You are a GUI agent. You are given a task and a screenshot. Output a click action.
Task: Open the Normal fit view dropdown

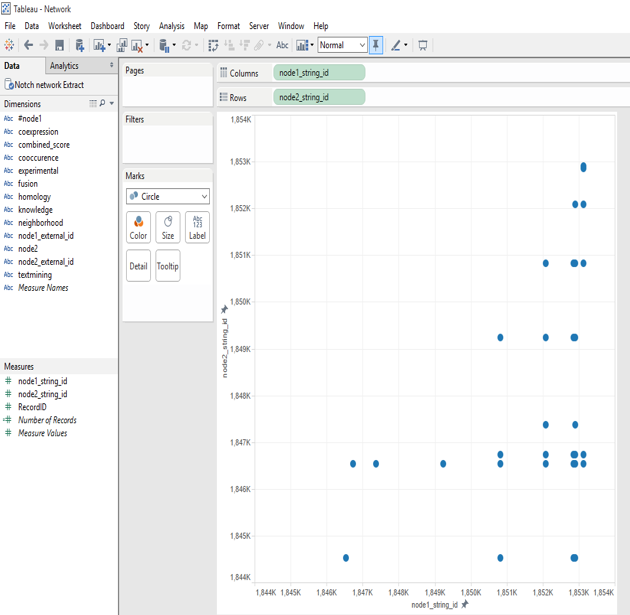point(342,45)
